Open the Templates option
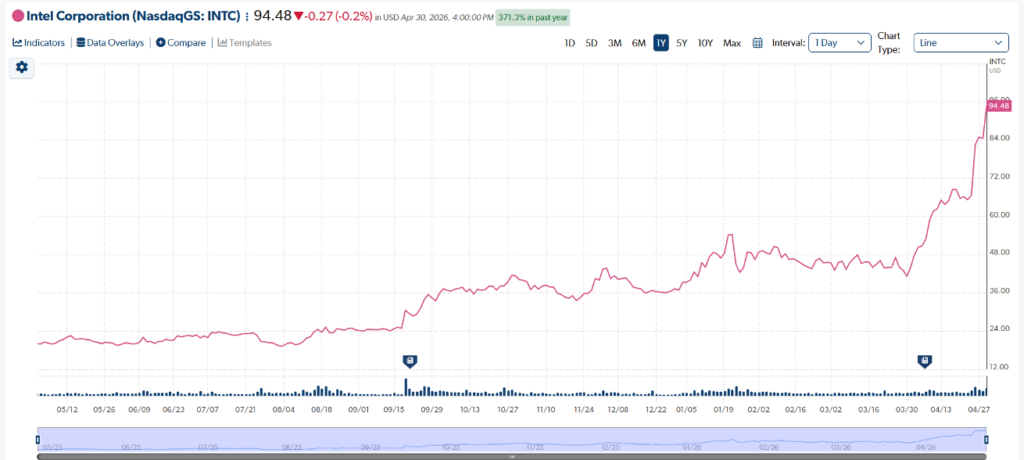The width and height of the screenshot is (1024, 460). click(244, 42)
